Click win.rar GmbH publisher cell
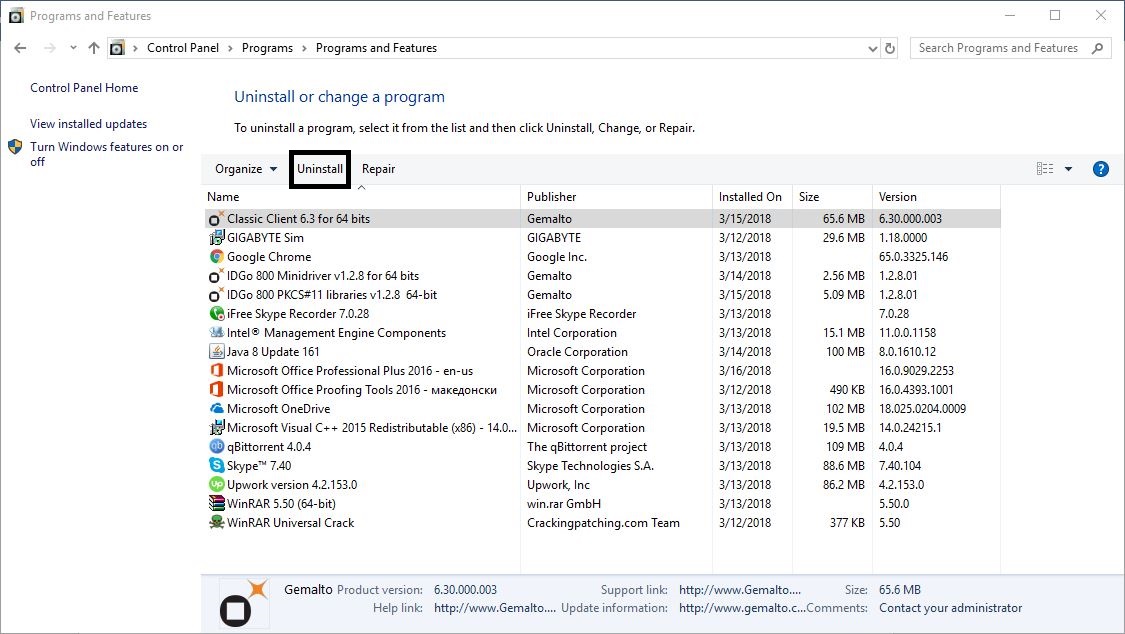Viewport: 1125px width, 634px height. [563, 503]
